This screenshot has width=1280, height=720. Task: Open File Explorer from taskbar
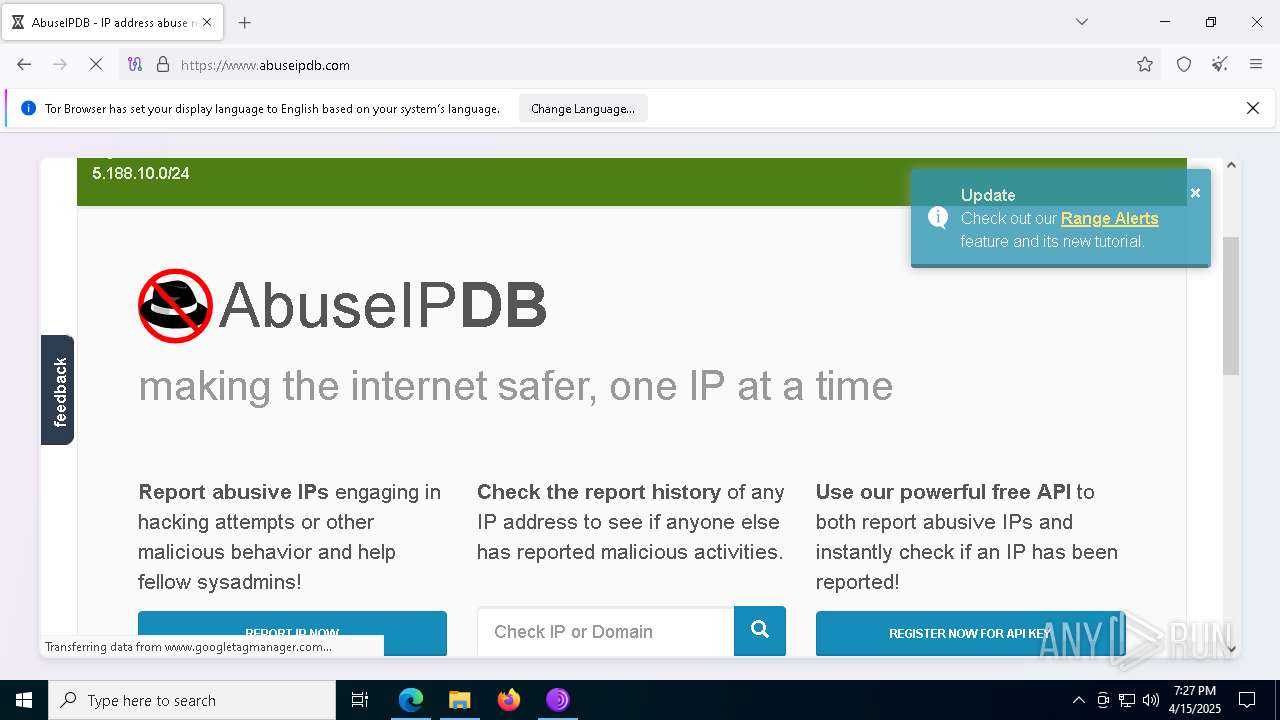(459, 700)
